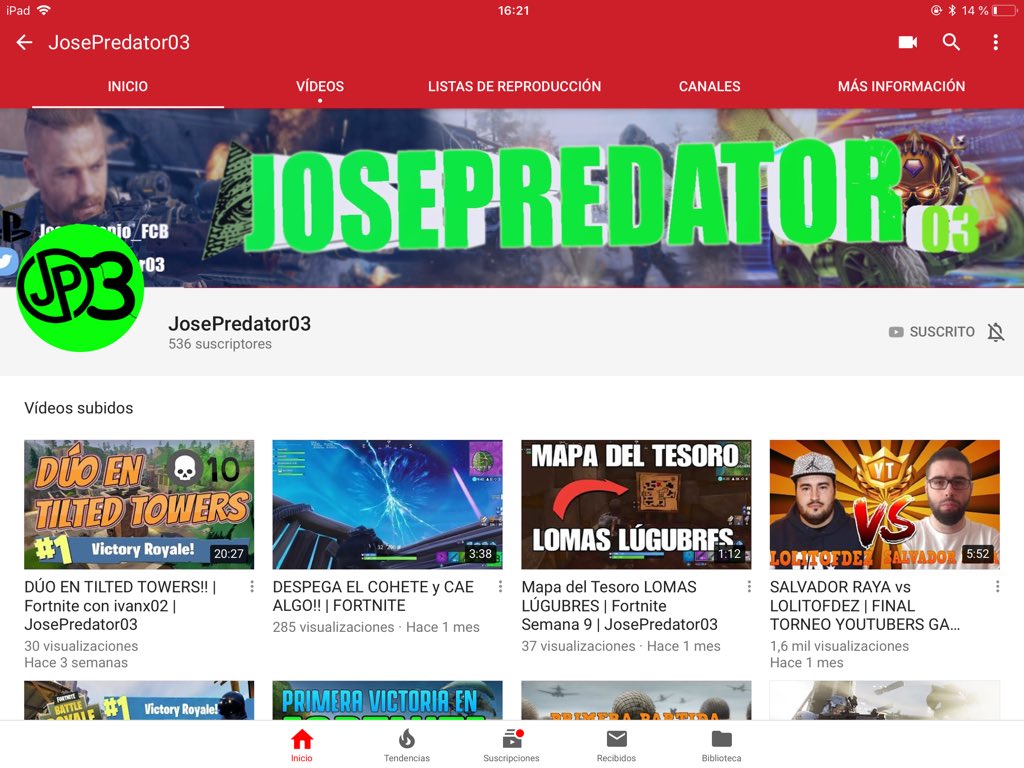Tap the battery indicator in status bar
The height and width of the screenshot is (768, 1024).
click(1004, 10)
